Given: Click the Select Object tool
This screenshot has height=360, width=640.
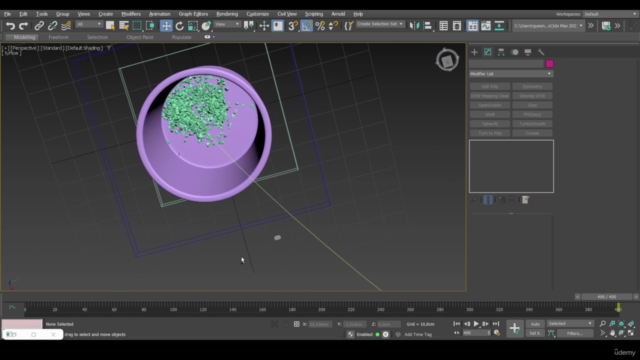Looking at the screenshot, I should [x=110, y=26].
